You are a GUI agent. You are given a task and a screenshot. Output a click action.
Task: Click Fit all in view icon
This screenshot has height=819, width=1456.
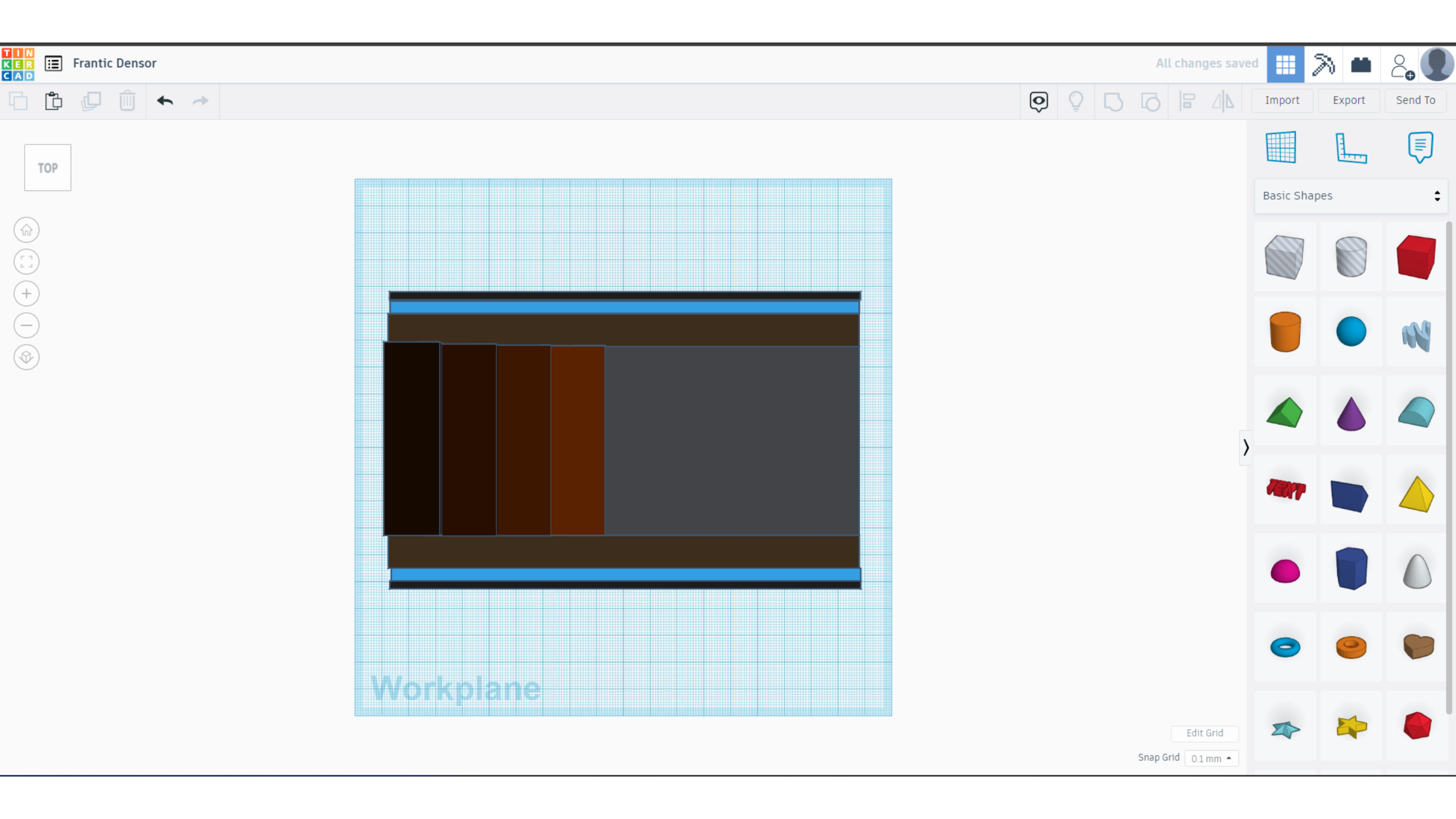(x=27, y=262)
